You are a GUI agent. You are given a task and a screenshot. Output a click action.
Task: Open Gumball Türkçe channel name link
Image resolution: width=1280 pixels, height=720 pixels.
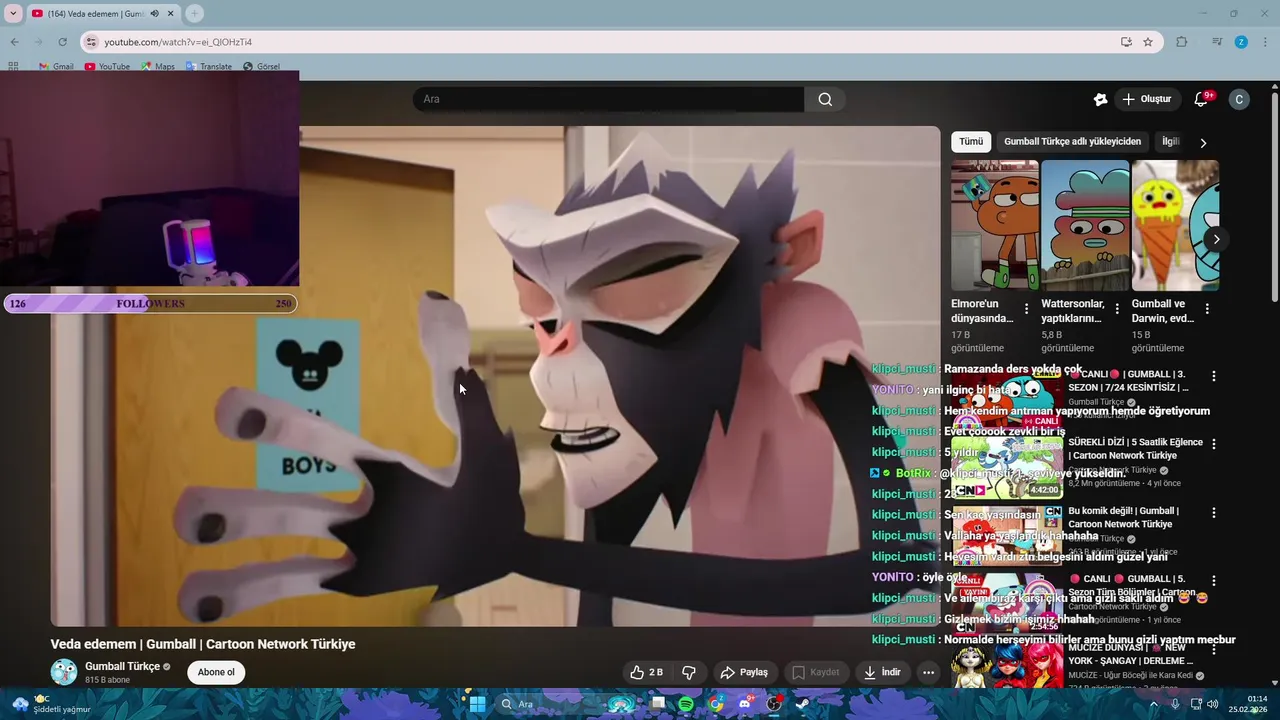[122, 666]
